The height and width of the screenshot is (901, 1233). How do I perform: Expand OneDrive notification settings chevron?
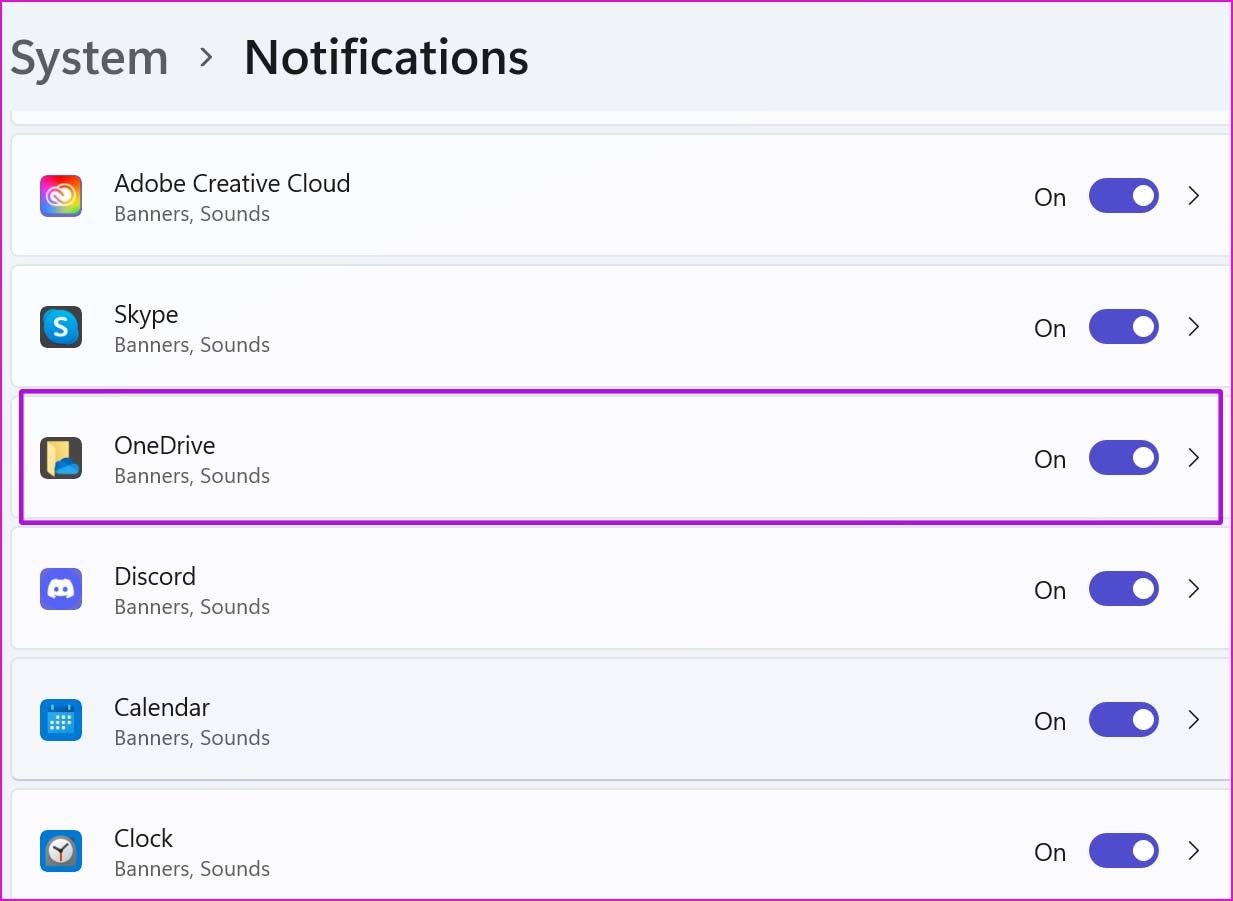1193,458
